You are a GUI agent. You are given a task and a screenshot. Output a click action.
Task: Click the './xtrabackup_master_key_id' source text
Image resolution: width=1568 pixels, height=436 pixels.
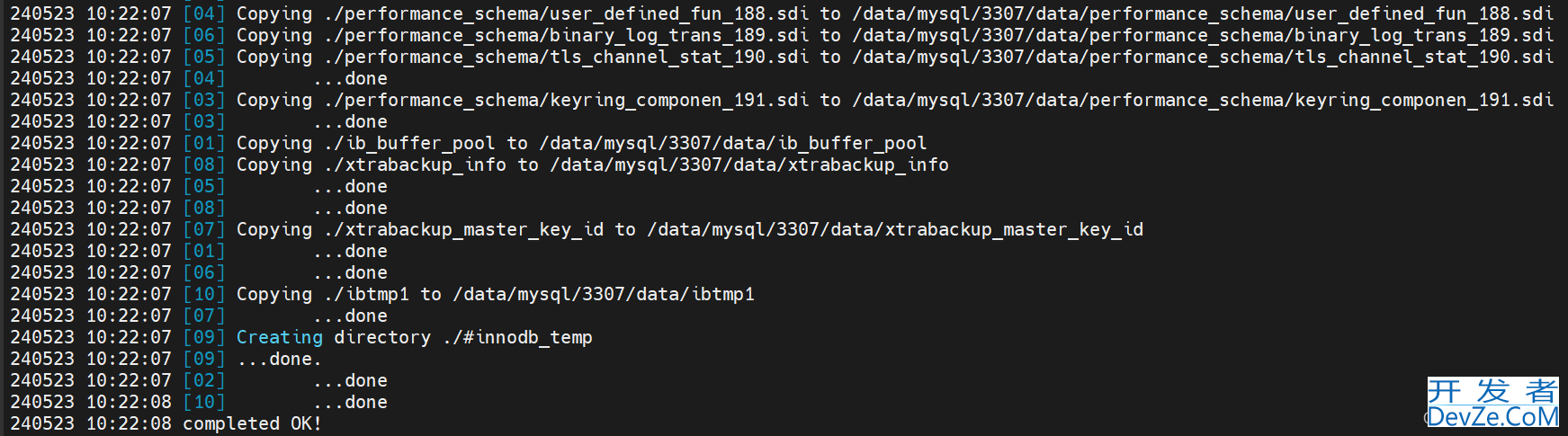point(463,229)
